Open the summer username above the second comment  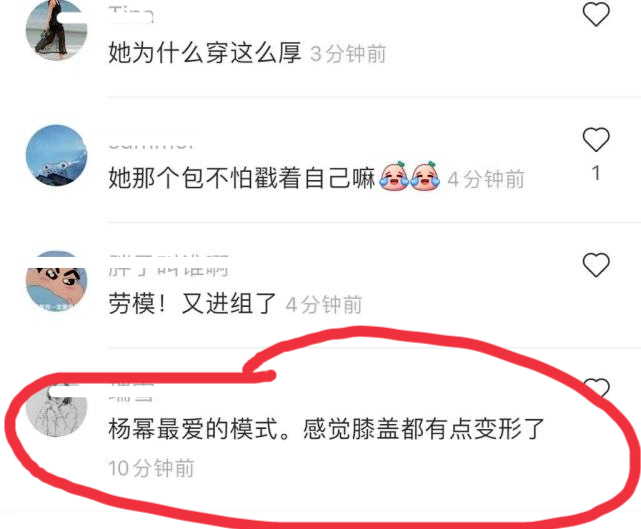pos(151,142)
